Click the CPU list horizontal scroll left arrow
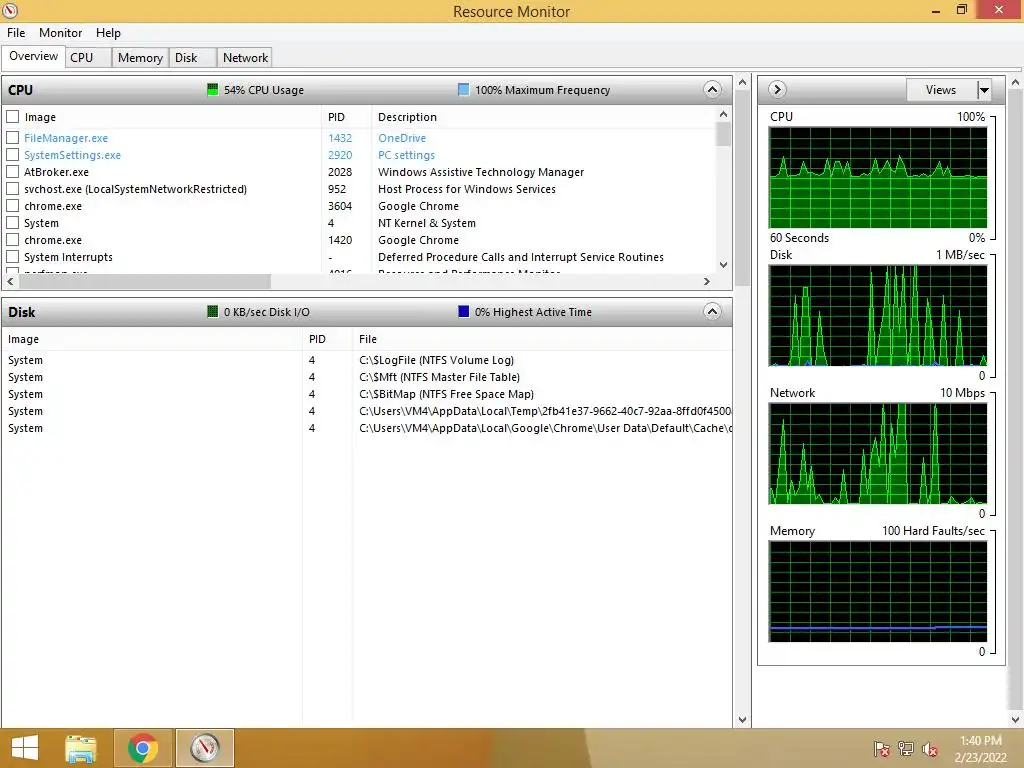The height and width of the screenshot is (768, 1024). (10, 281)
